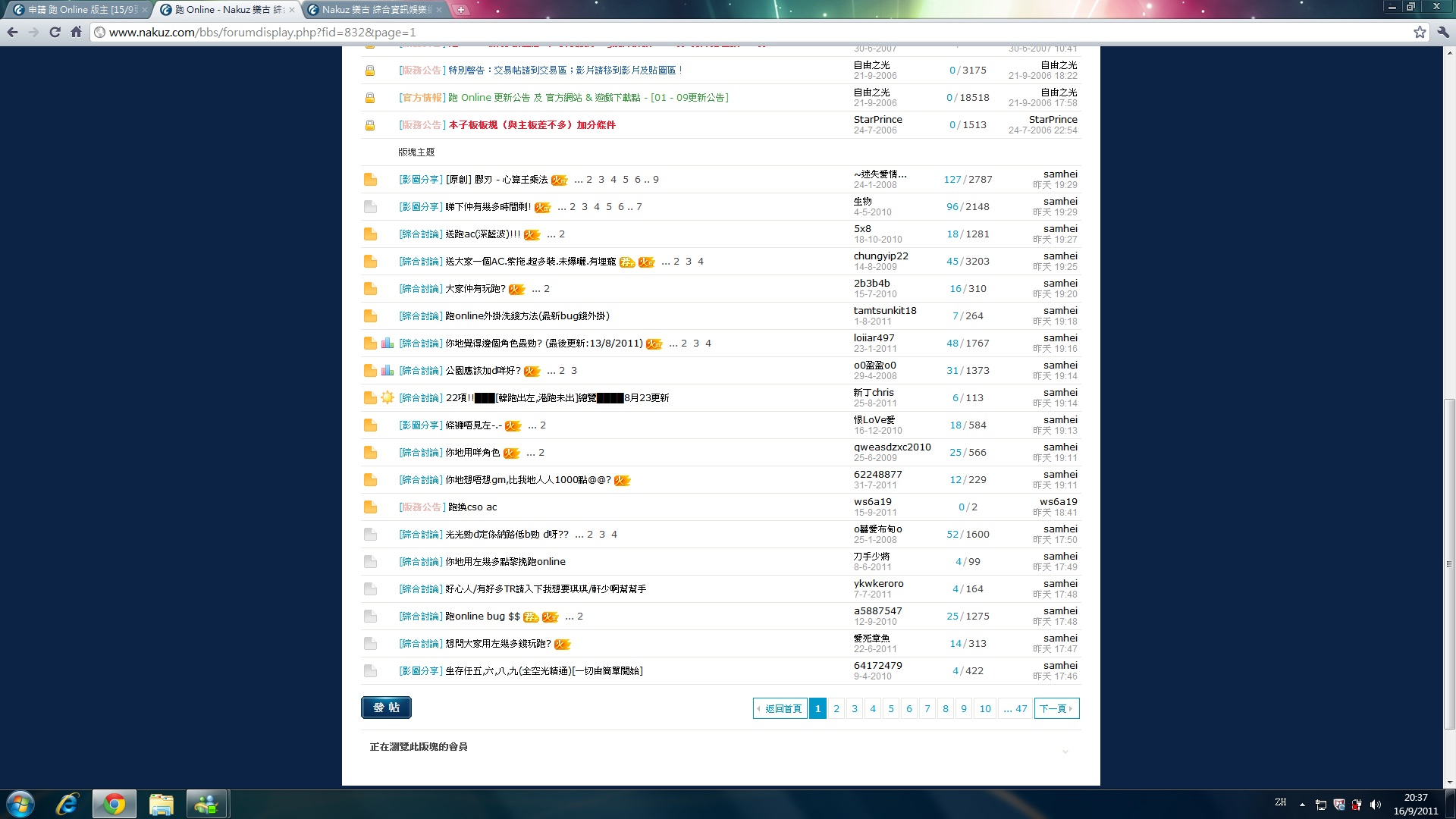Click the browser back arrow

(x=12, y=32)
